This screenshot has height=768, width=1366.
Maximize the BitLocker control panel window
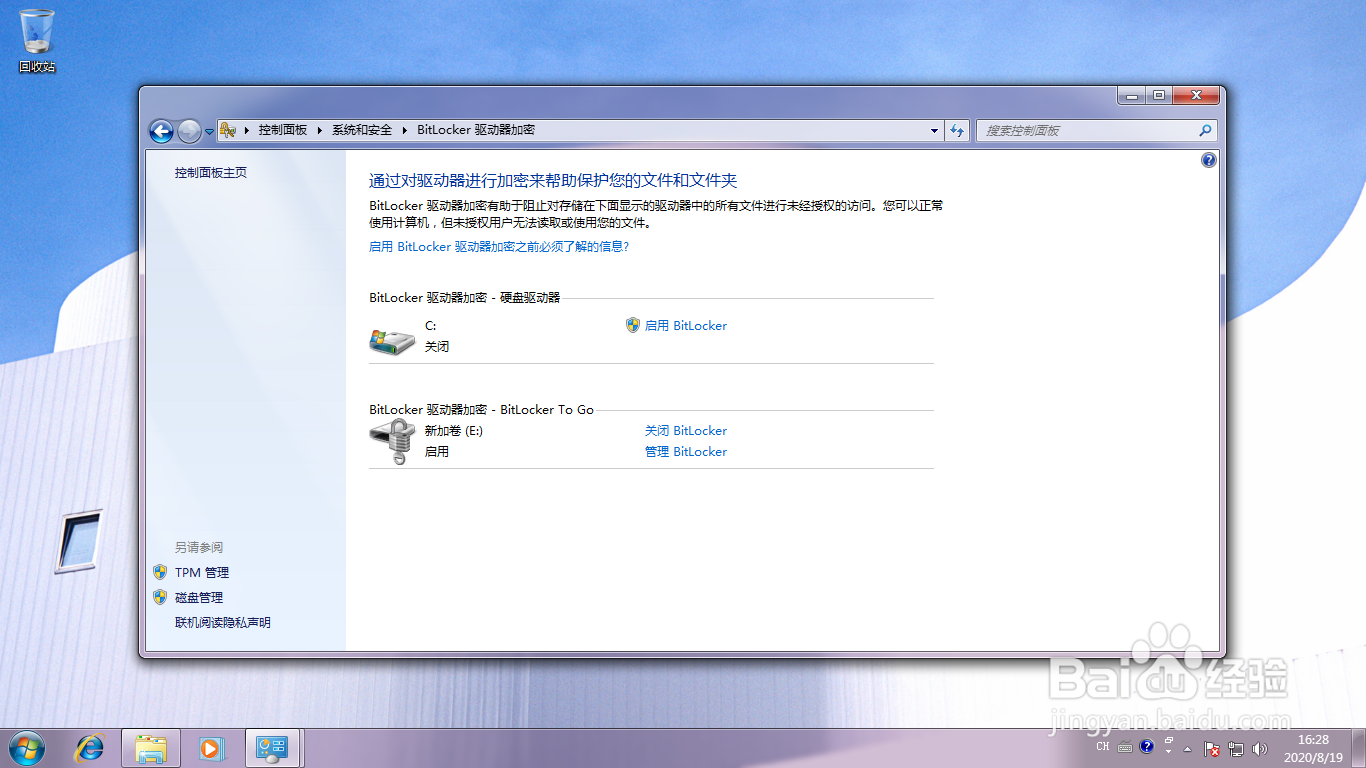1159,96
